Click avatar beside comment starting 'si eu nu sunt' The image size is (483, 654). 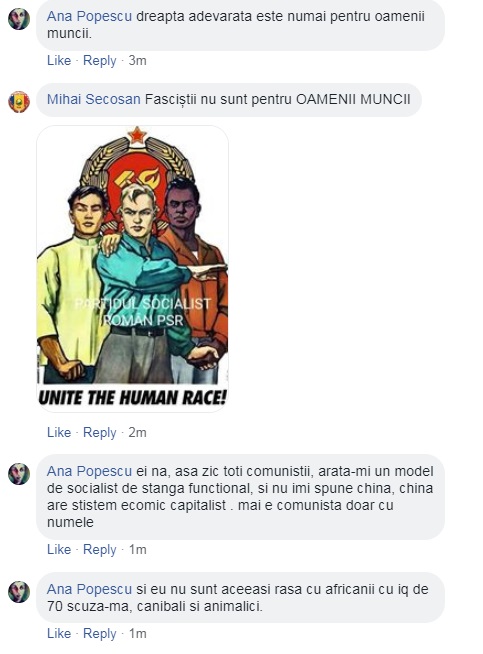pyautogui.click(x=19, y=591)
